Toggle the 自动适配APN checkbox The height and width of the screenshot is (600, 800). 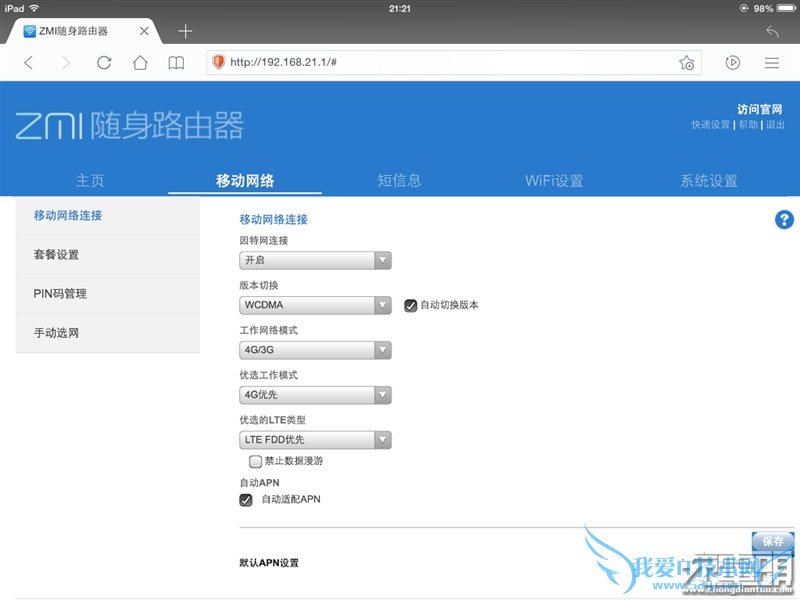pos(245,500)
